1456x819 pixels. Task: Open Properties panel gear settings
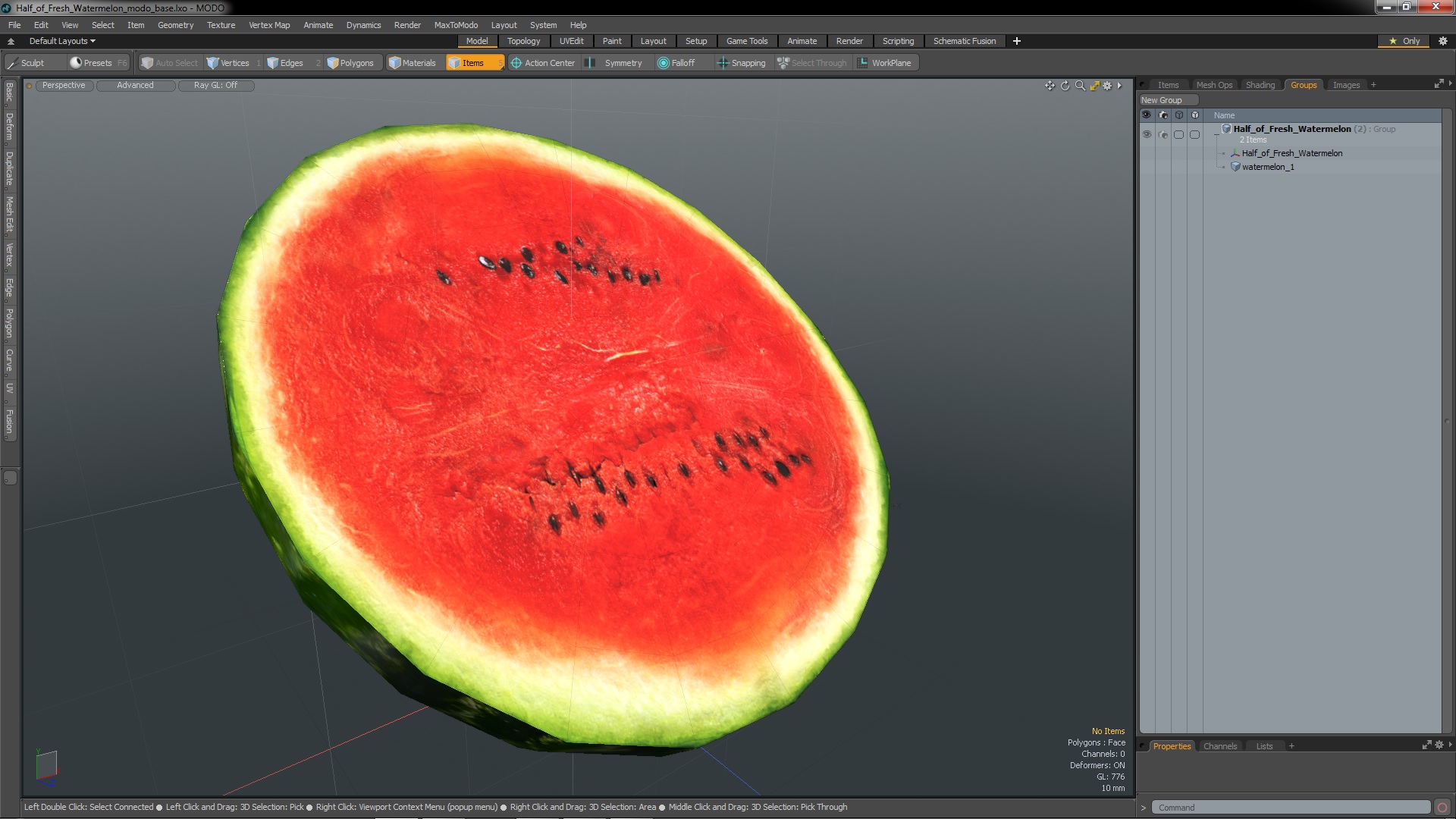tap(1439, 745)
